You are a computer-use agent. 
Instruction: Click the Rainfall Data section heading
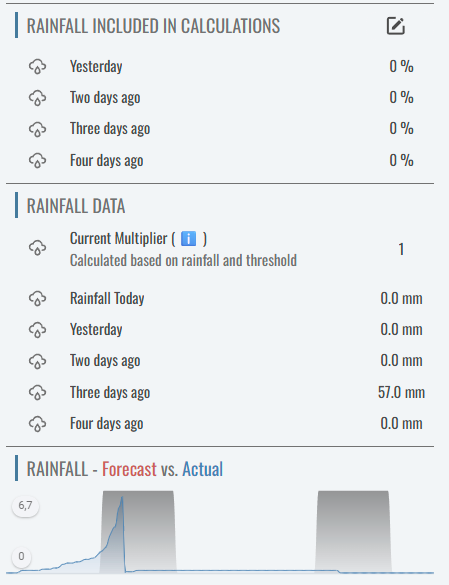click(x=76, y=206)
